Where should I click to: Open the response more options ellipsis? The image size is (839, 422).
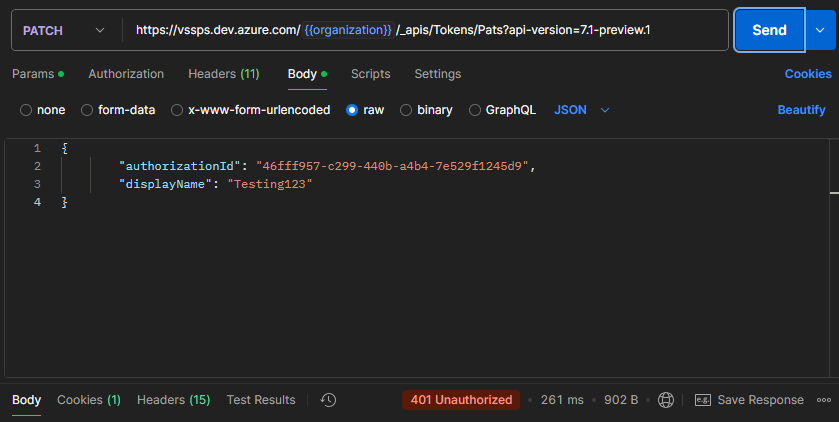(824, 400)
